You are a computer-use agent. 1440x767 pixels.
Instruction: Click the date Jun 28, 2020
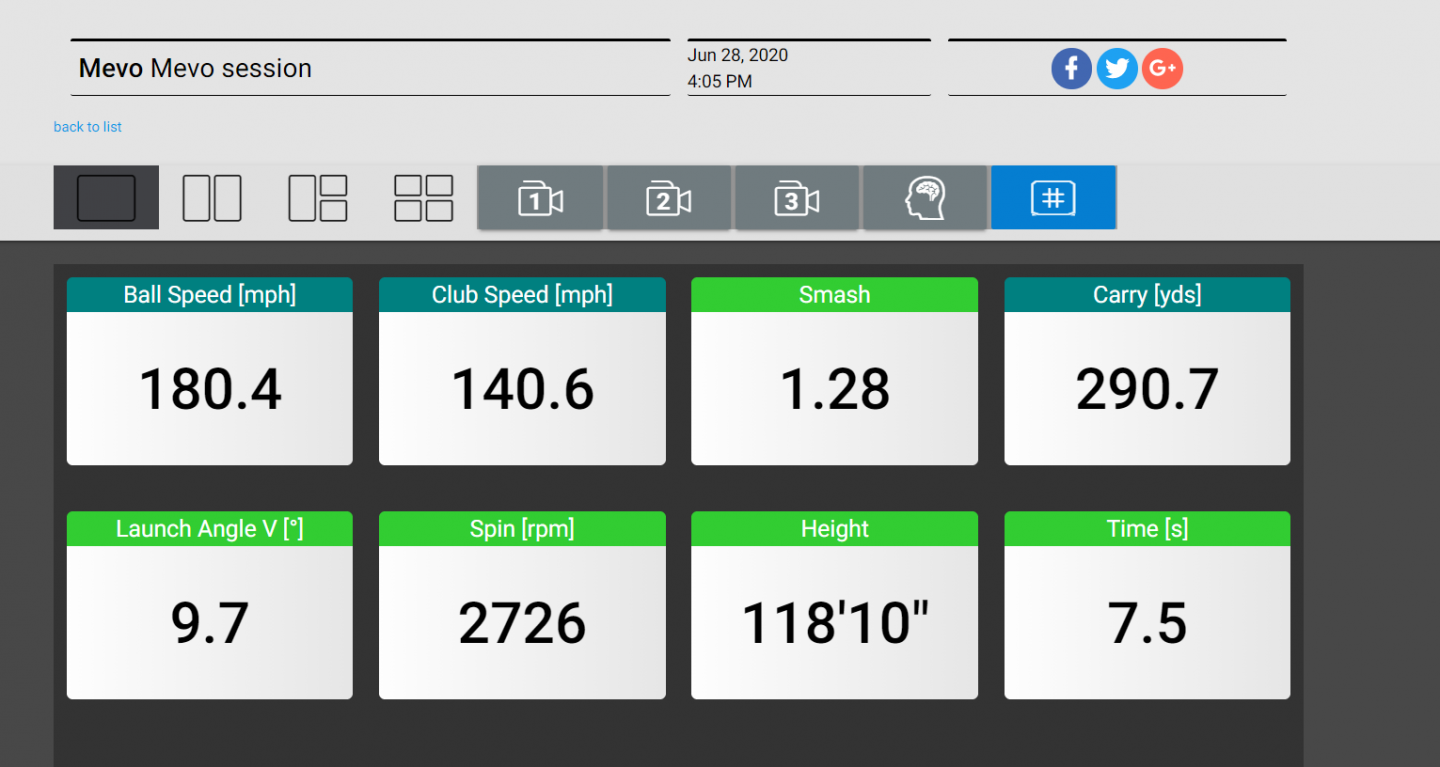pyautogui.click(x=738, y=55)
